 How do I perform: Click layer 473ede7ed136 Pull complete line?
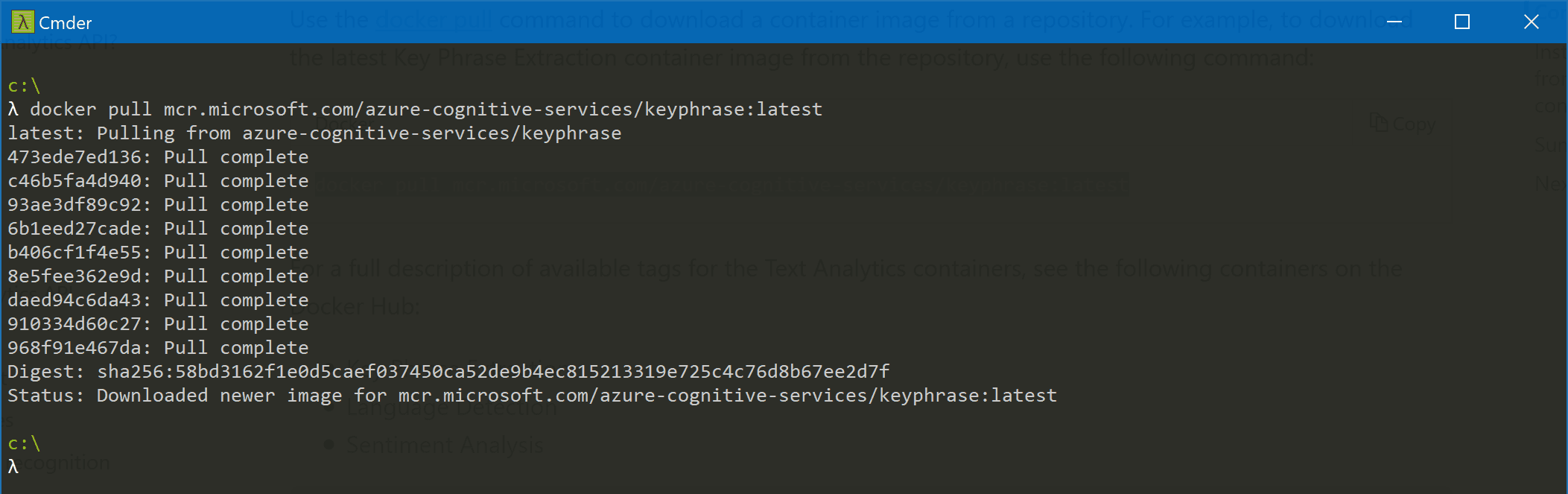(158, 157)
